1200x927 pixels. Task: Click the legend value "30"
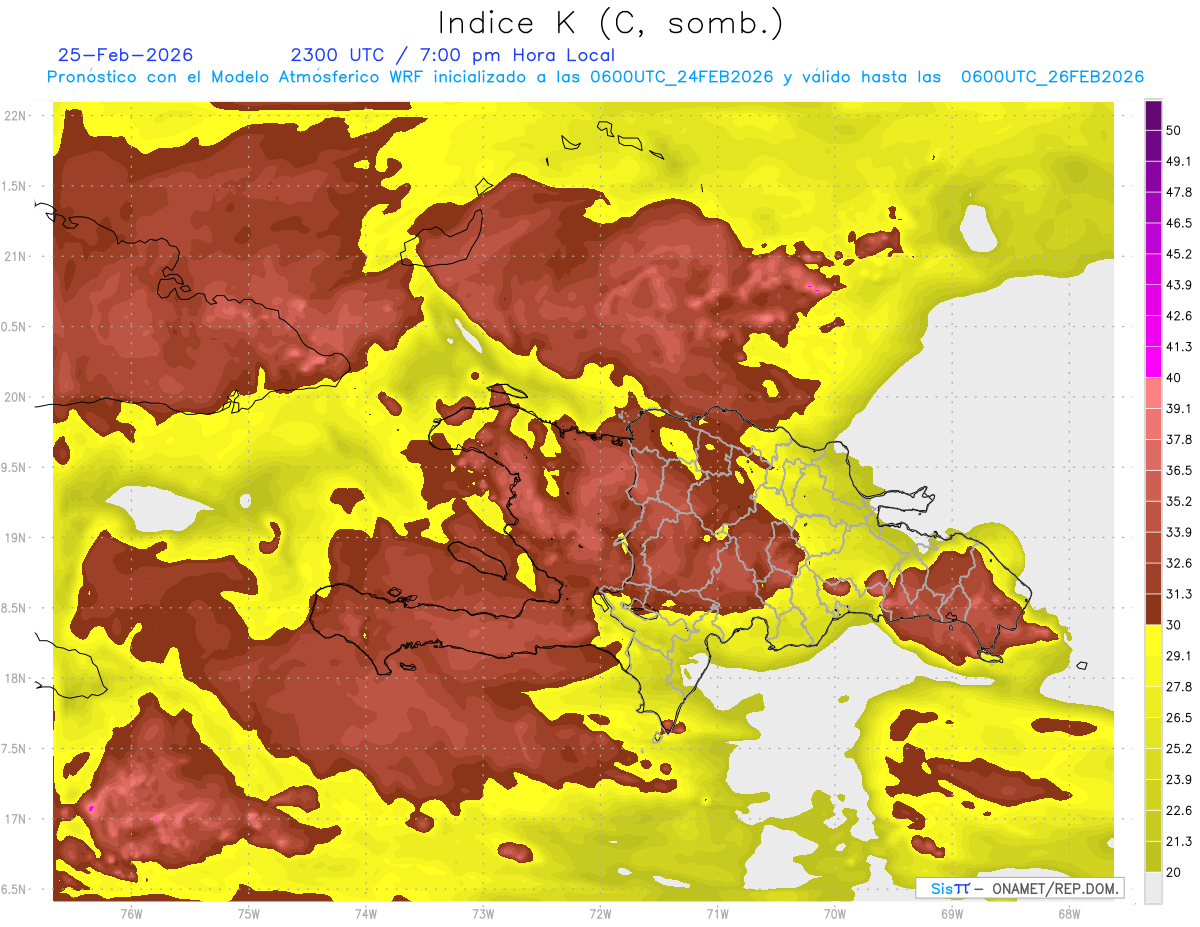(1174, 625)
